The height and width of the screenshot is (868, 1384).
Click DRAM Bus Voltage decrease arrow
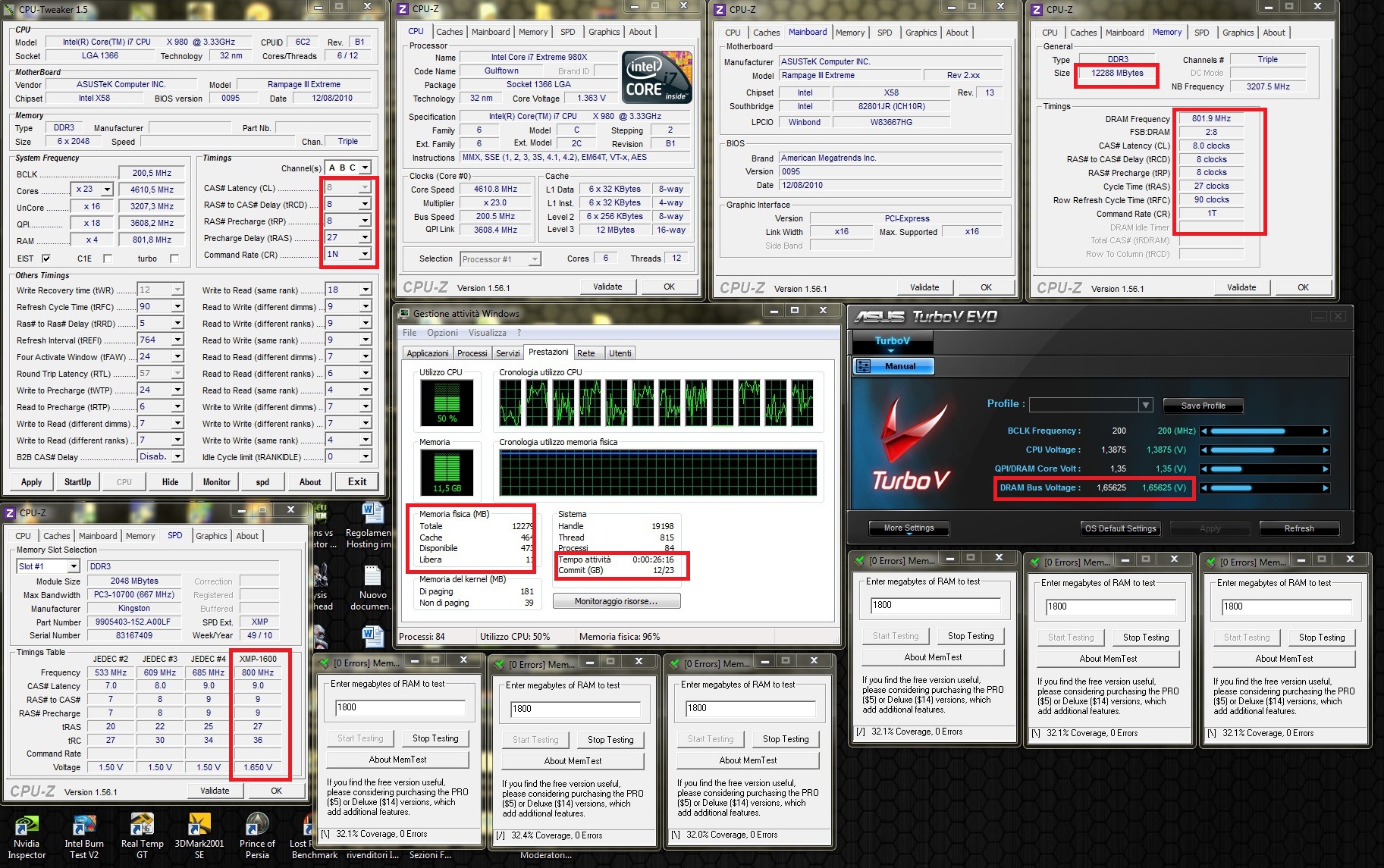point(1204,487)
